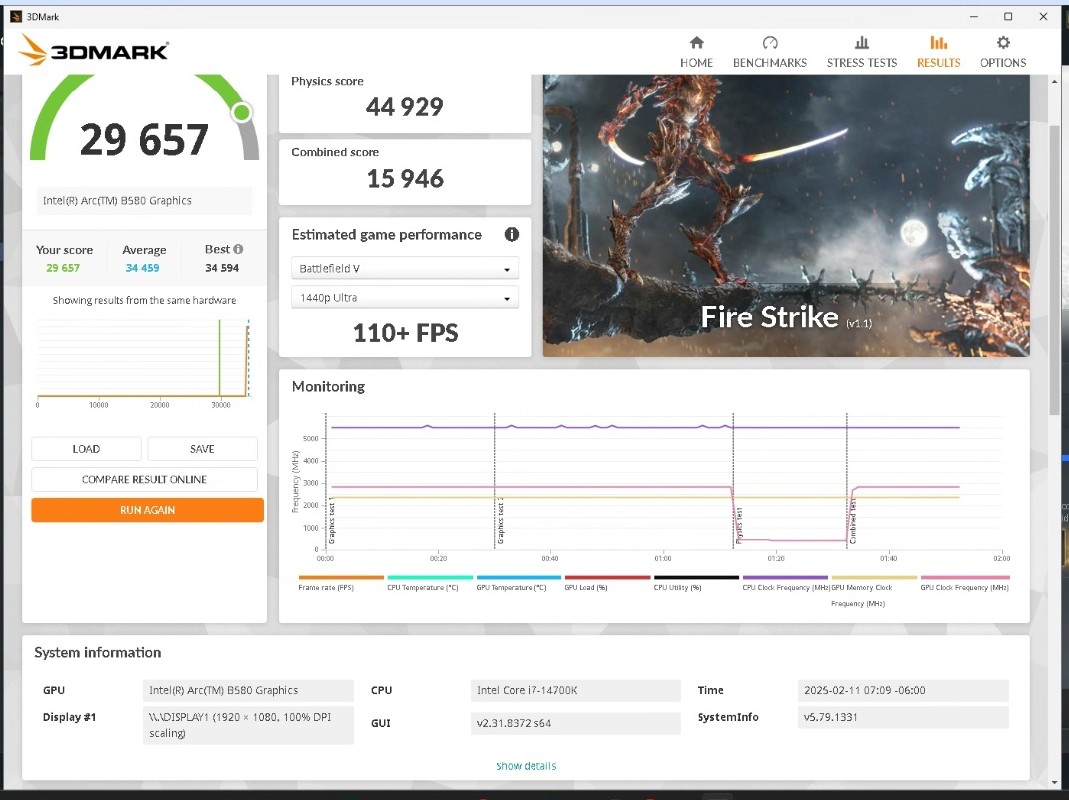This screenshot has height=800, width=1069.
Task: Click COMPARE RESULT ONLINE button
Action: [144, 480]
